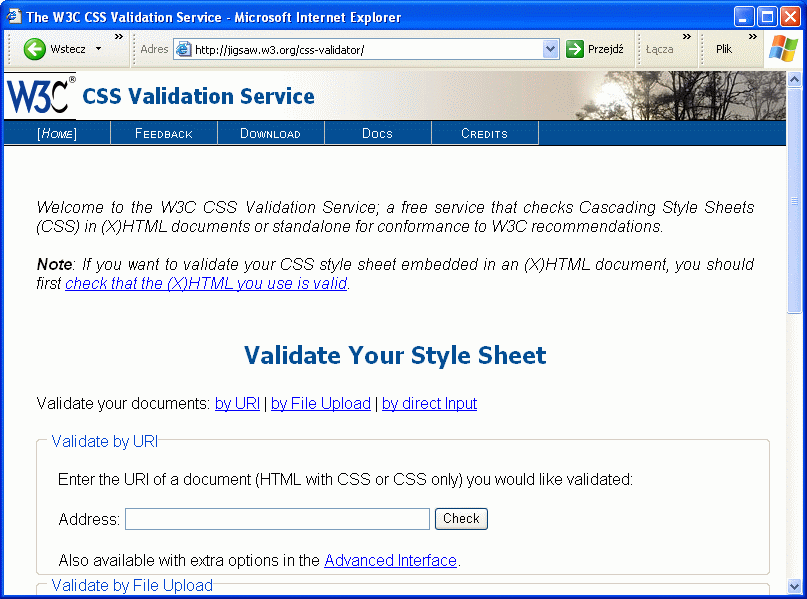Click into the address URL field
Screen dimensions: 807x599
click(x=367, y=49)
